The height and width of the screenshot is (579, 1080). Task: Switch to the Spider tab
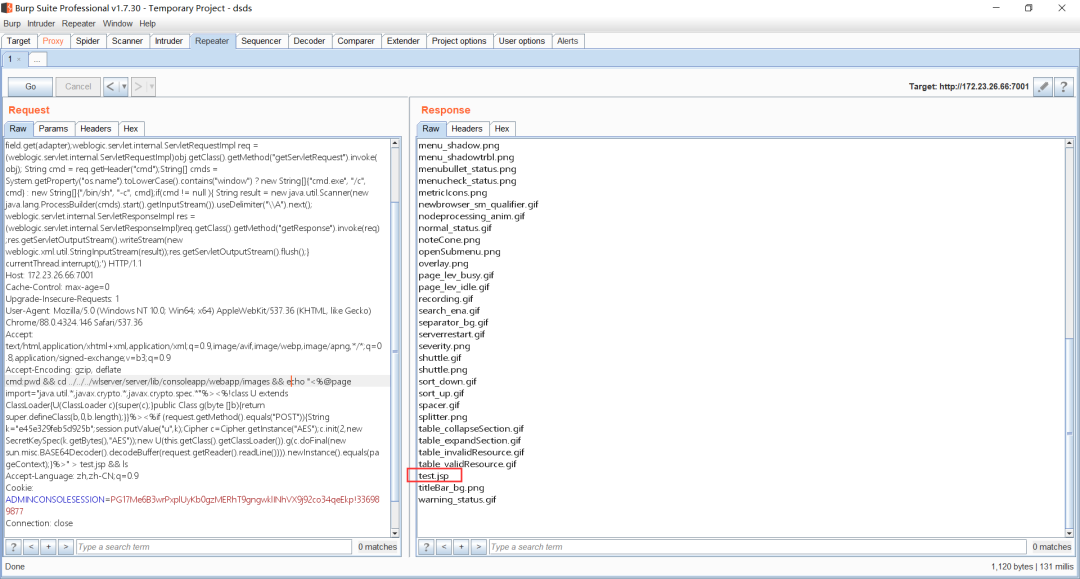coord(87,41)
